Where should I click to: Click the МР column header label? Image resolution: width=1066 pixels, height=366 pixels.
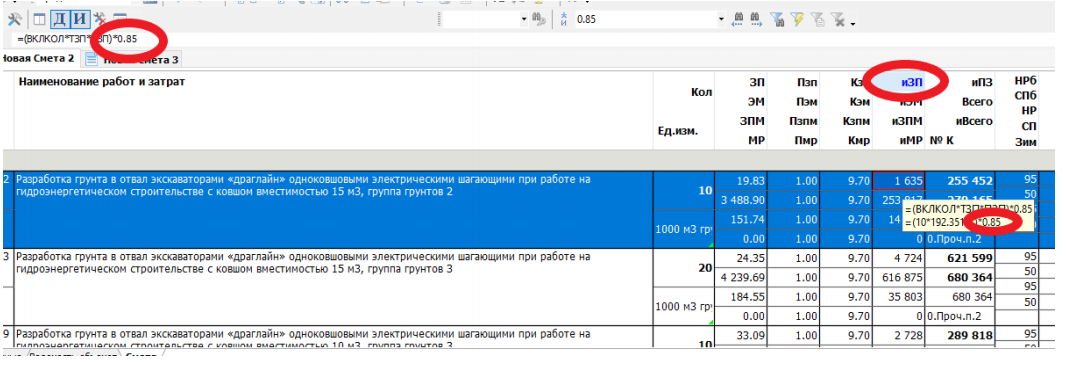(756, 140)
